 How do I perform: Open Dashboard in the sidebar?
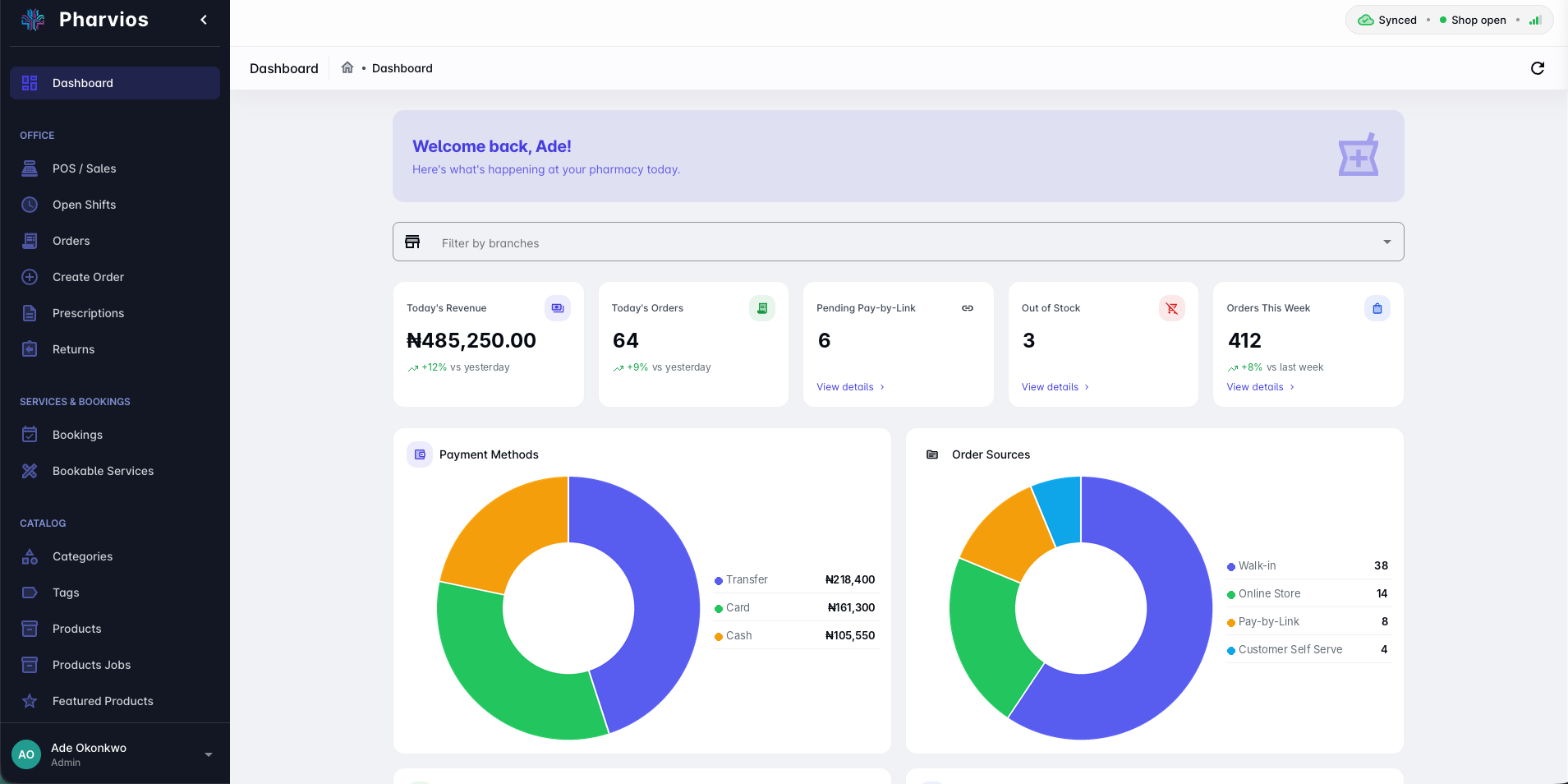click(115, 83)
